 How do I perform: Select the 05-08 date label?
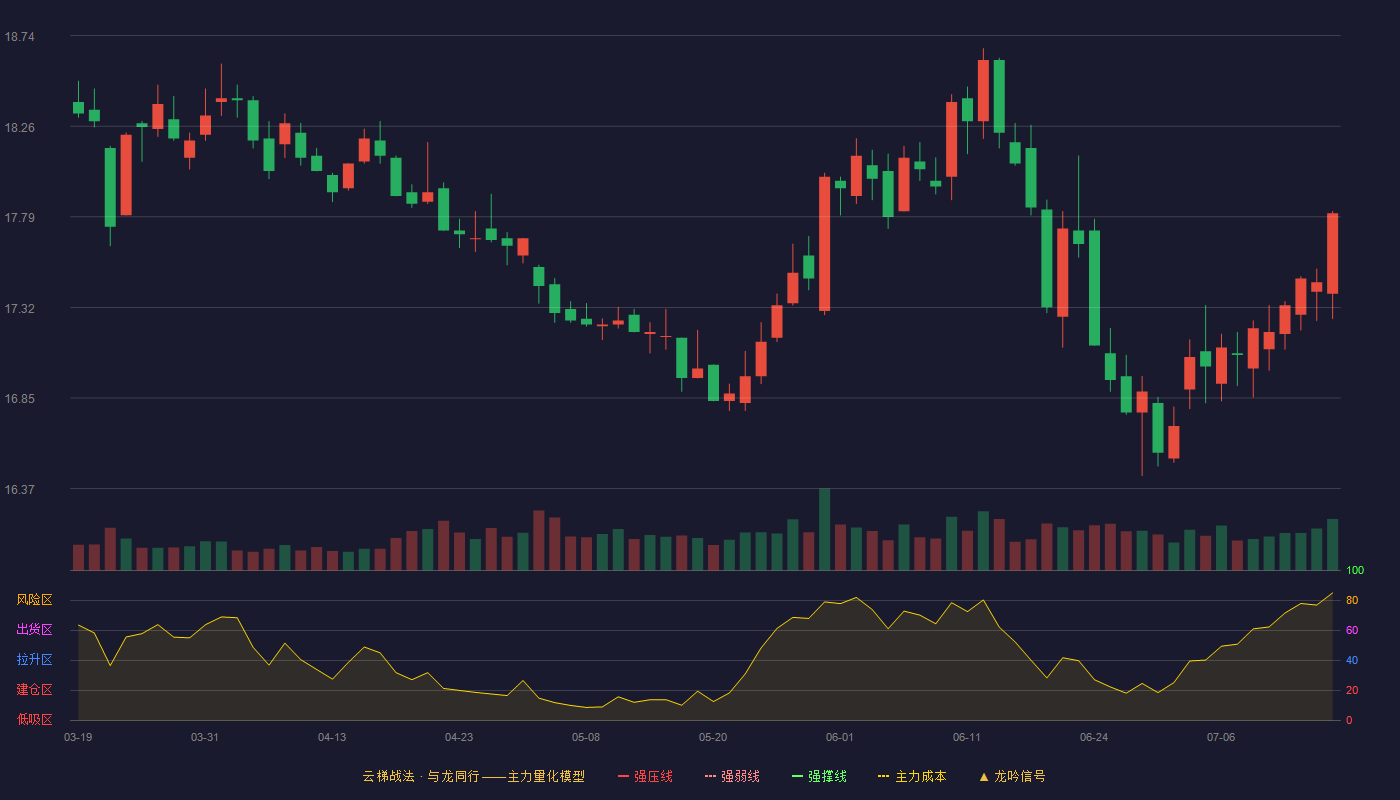click(x=586, y=737)
